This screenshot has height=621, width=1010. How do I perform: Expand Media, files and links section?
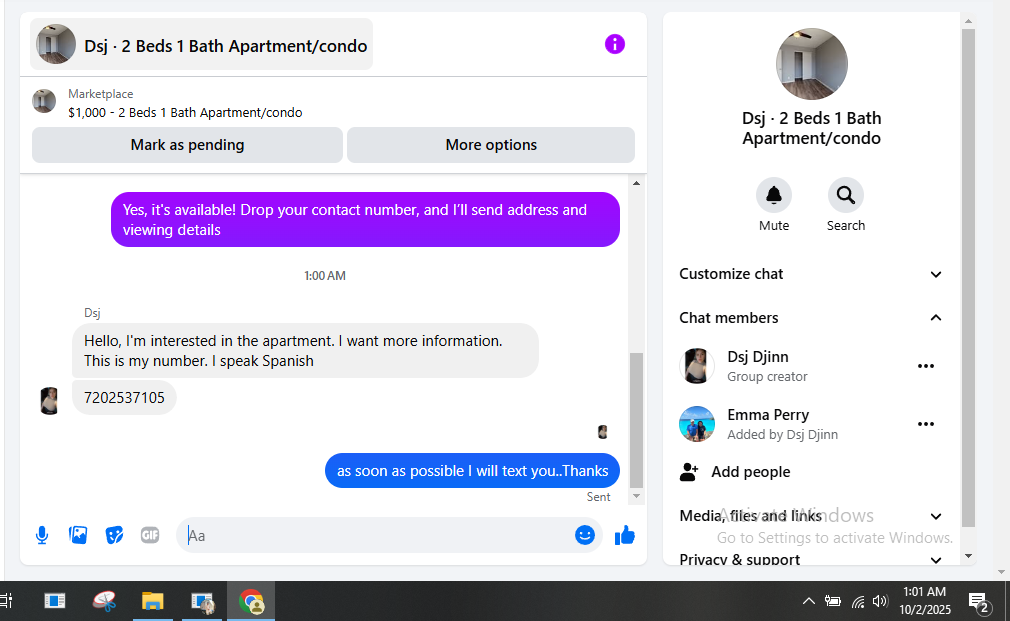pyautogui.click(x=811, y=516)
